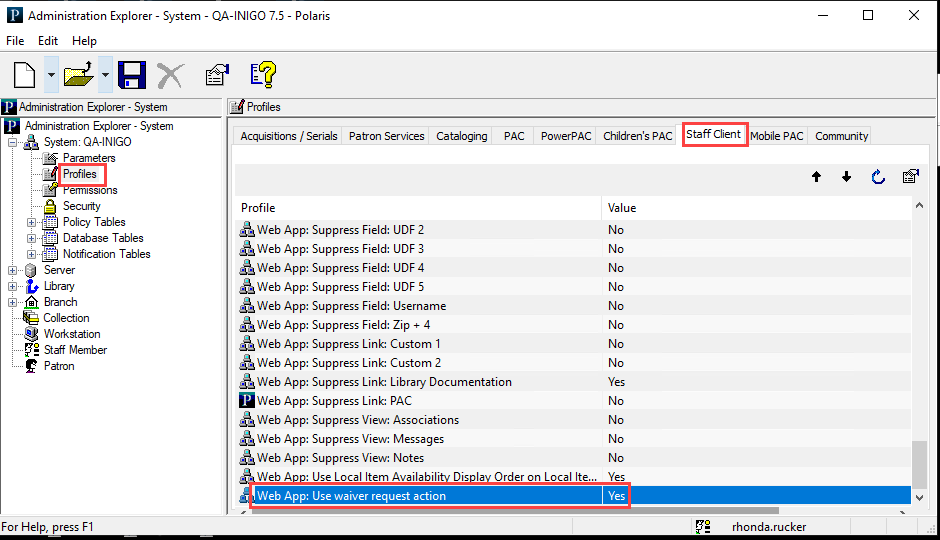Select Staff Member in the tree
Screen dimensions: 940x540
pyautogui.click(x=75, y=350)
